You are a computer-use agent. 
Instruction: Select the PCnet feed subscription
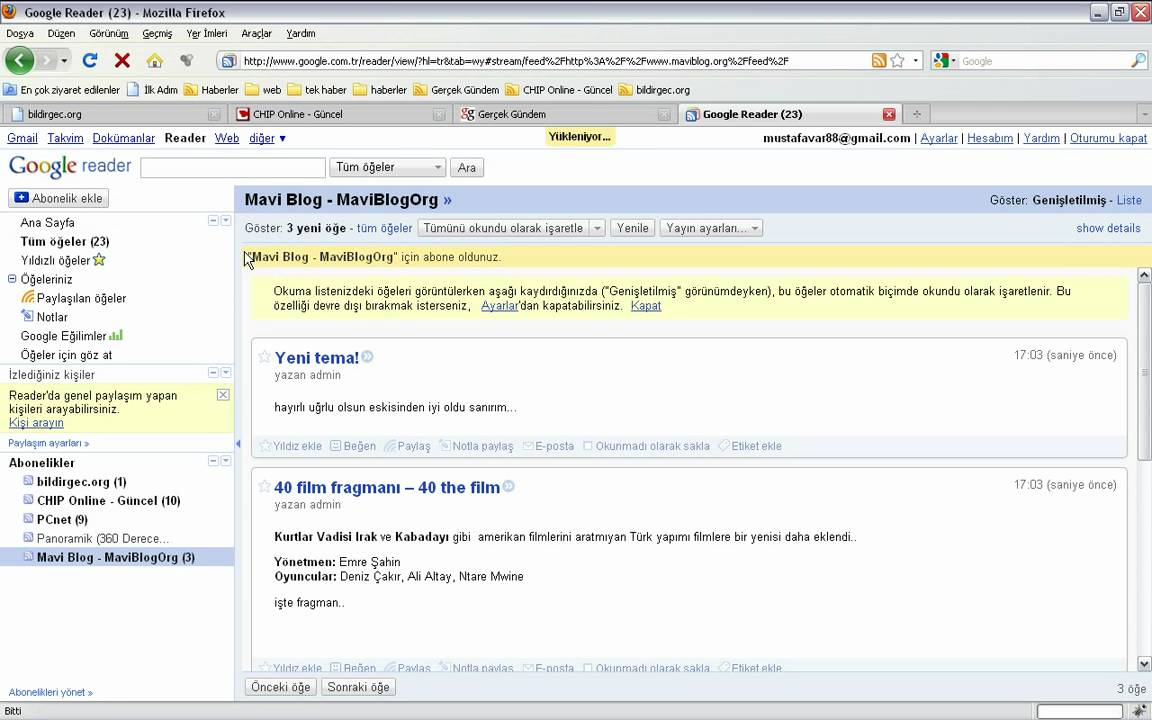pos(55,519)
